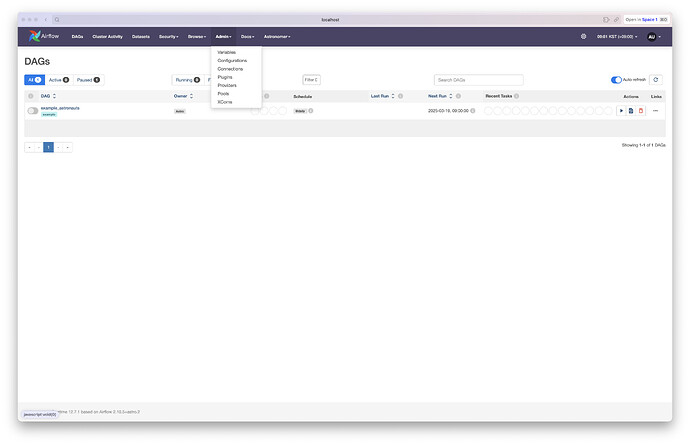Open Cluster Activity page
The image size is (690, 444).
pos(107,37)
